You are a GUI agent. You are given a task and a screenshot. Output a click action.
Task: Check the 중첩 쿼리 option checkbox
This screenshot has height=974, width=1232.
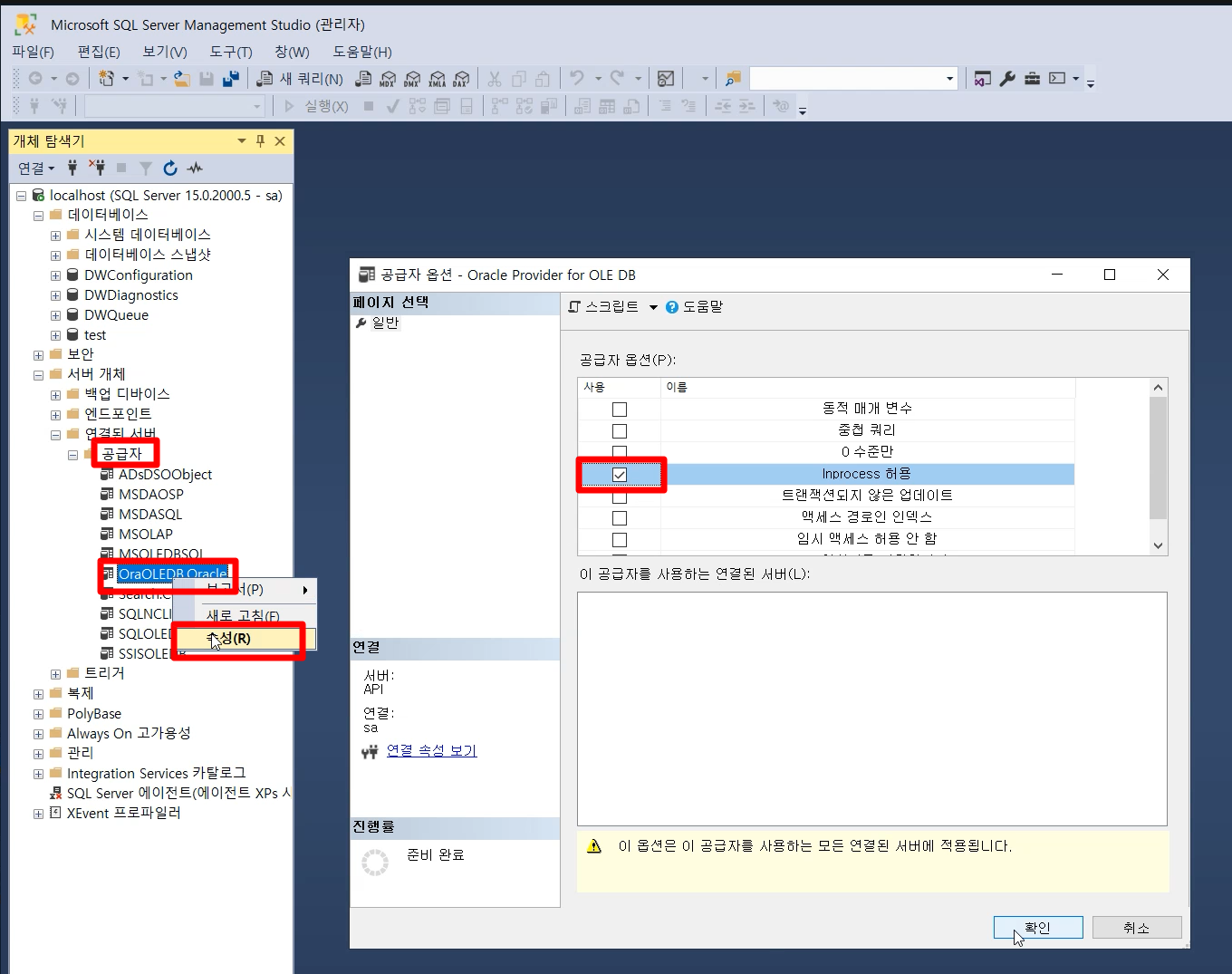tap(620, 430)
